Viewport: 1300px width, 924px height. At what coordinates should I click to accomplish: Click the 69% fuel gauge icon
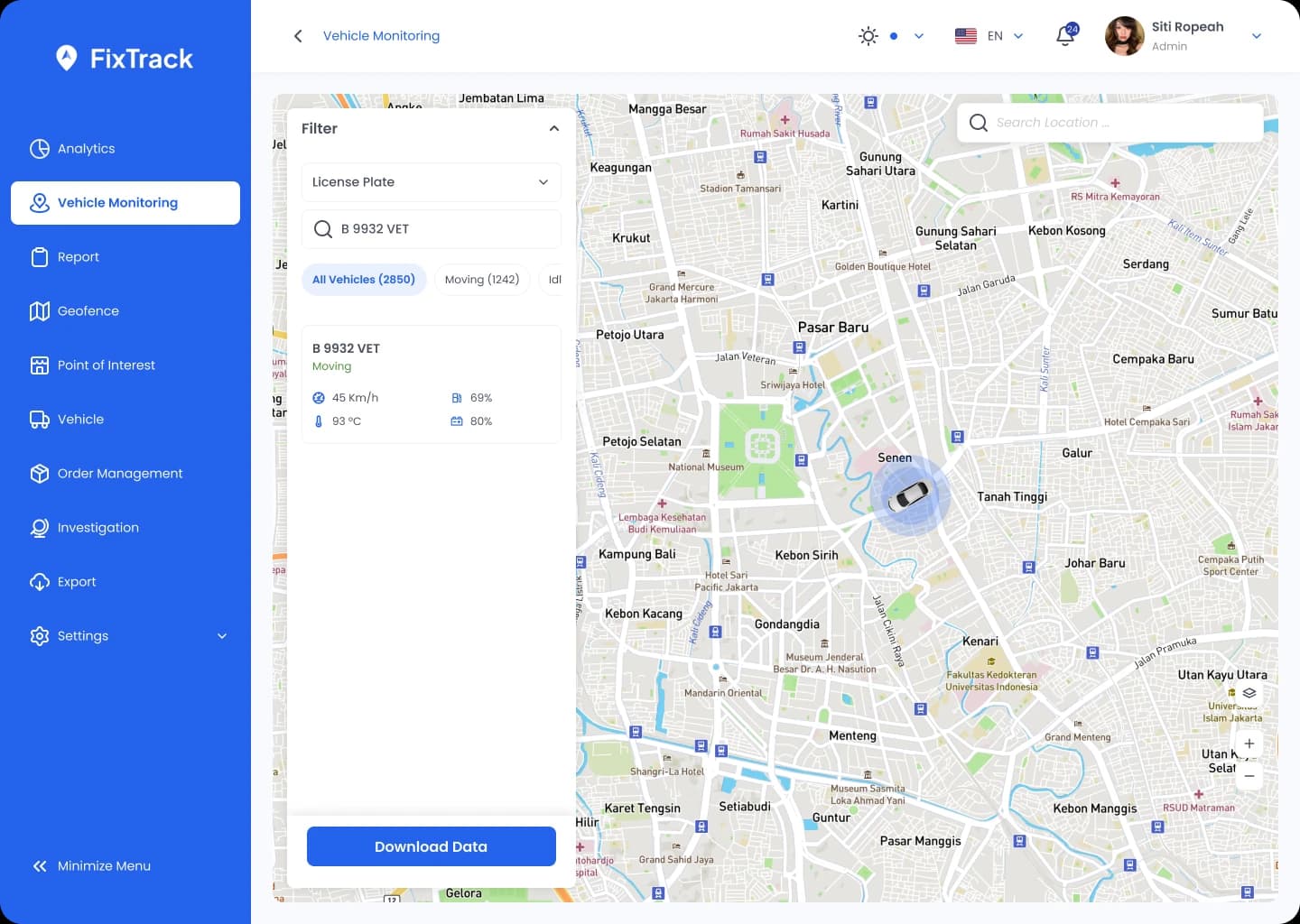[457, 398]
